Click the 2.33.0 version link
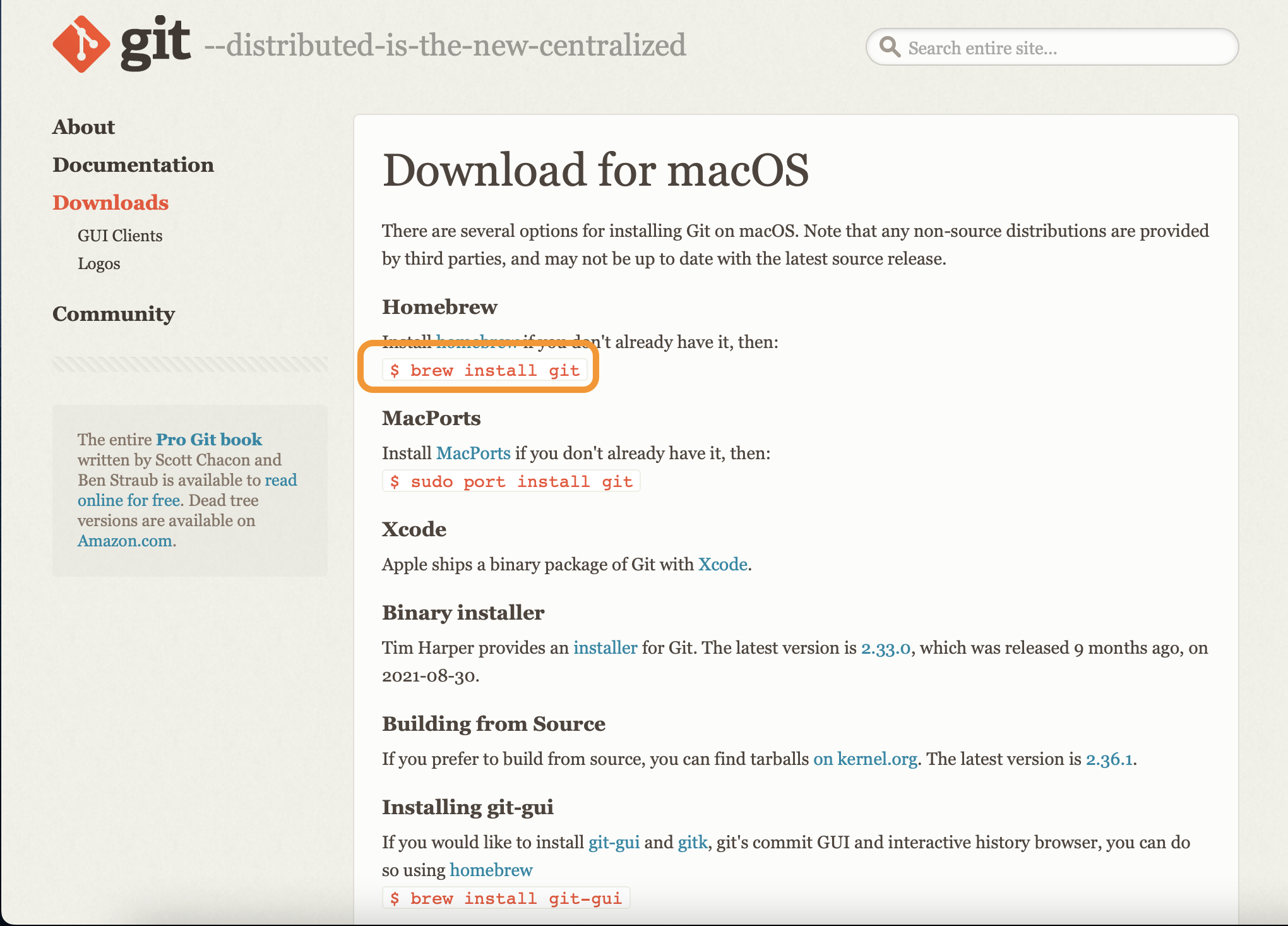This screenshot has height=926, width=1288. point(885,647)
